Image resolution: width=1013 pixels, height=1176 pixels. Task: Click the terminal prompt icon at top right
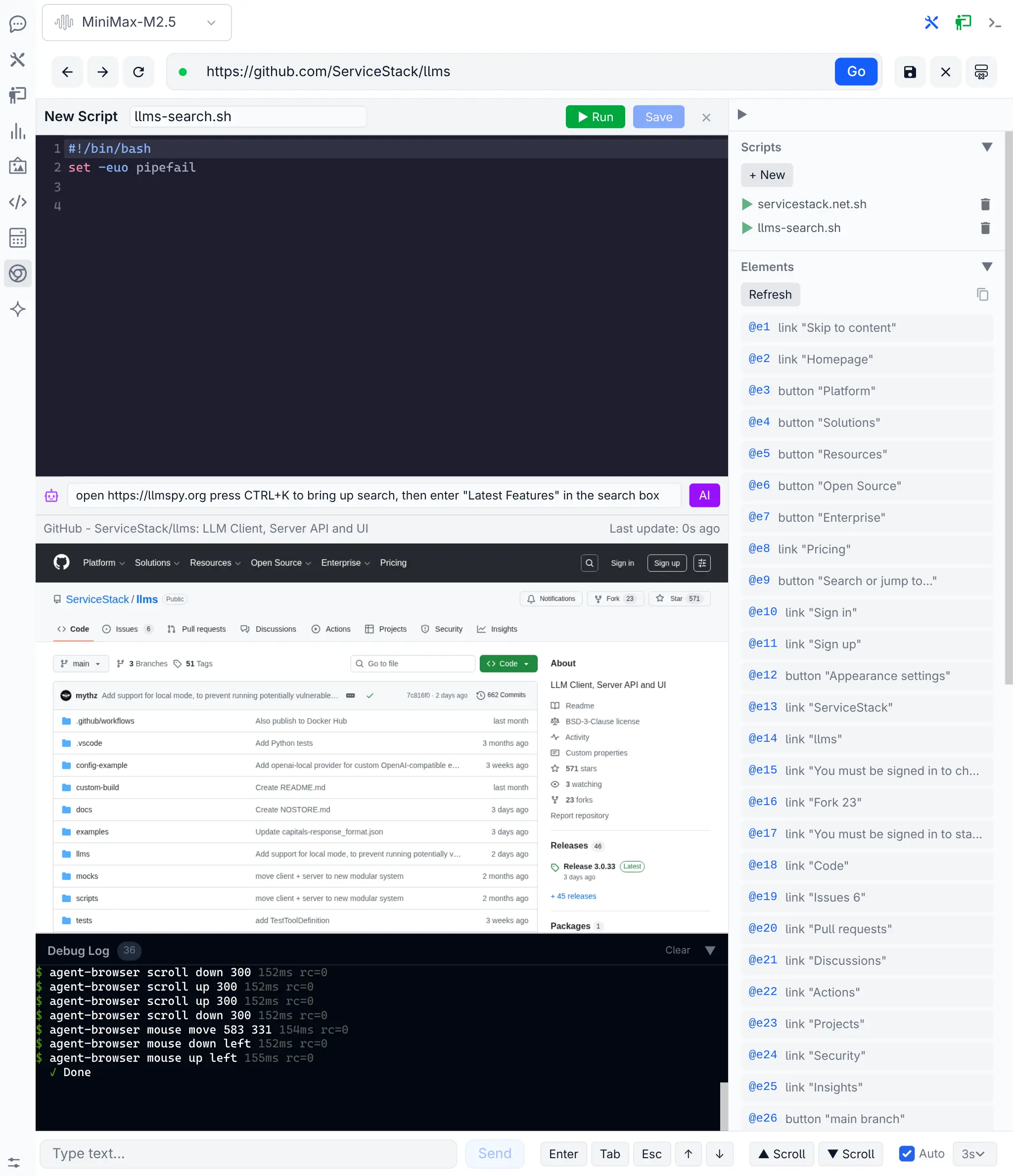point(994,23)
